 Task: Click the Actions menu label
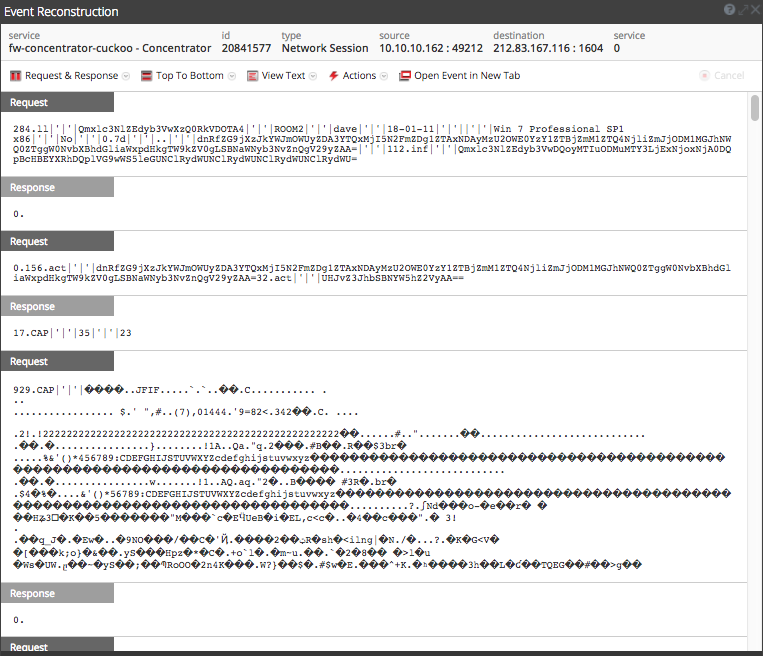(359, 75)
